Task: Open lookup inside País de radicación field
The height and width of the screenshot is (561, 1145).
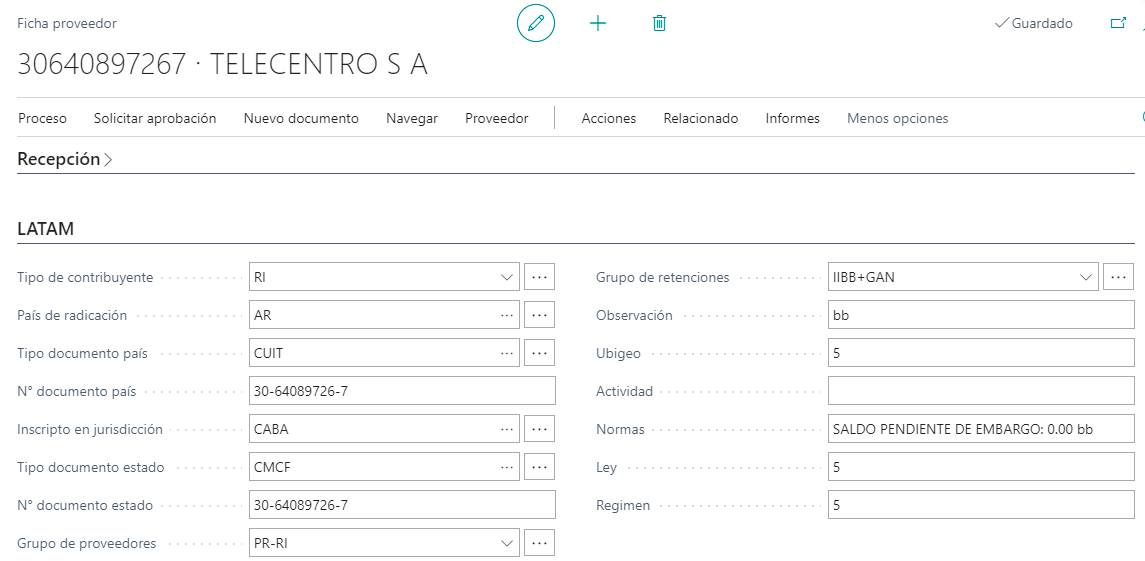Action: click(507, 315)
